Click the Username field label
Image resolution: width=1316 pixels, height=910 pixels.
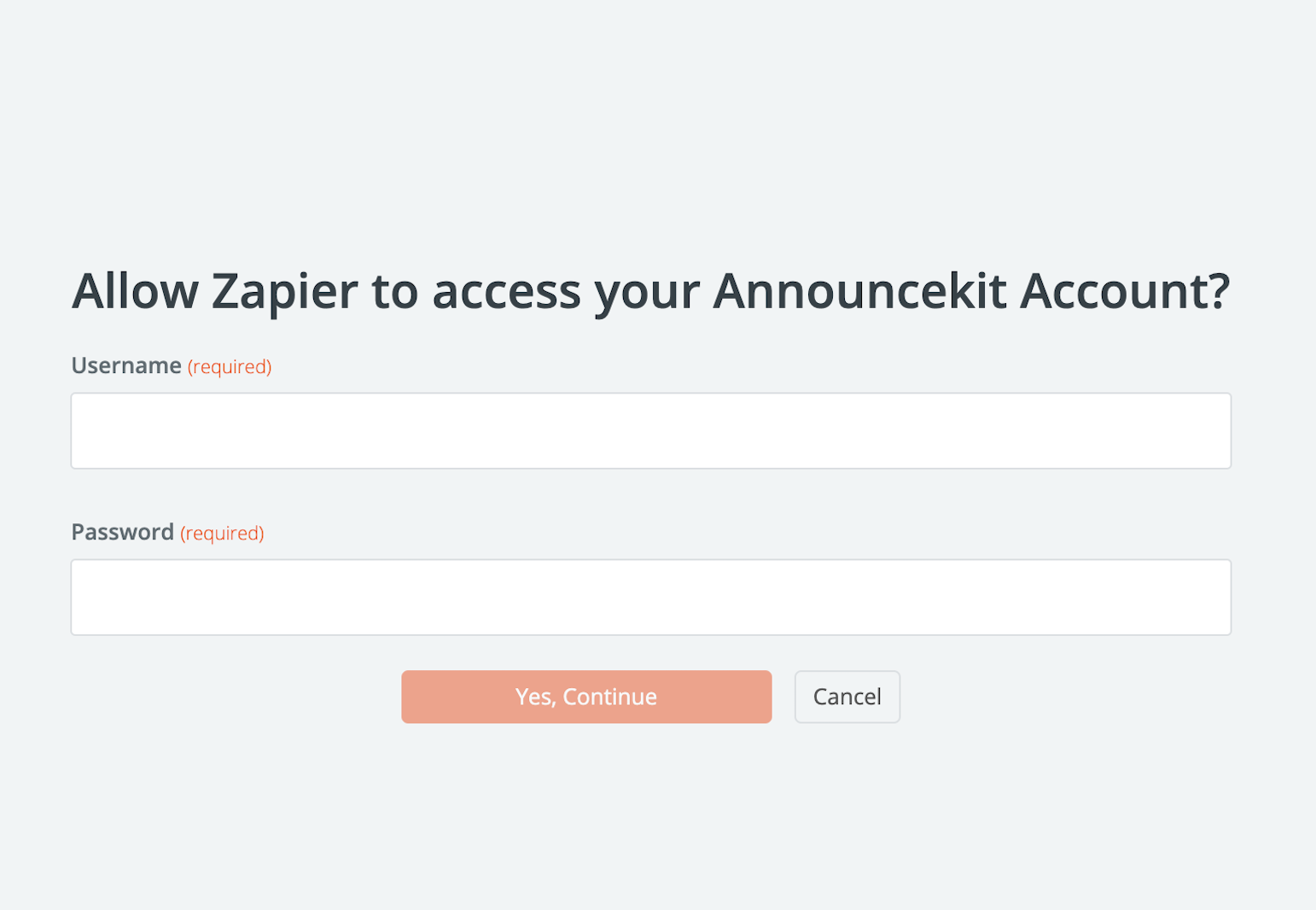[126, 365]
